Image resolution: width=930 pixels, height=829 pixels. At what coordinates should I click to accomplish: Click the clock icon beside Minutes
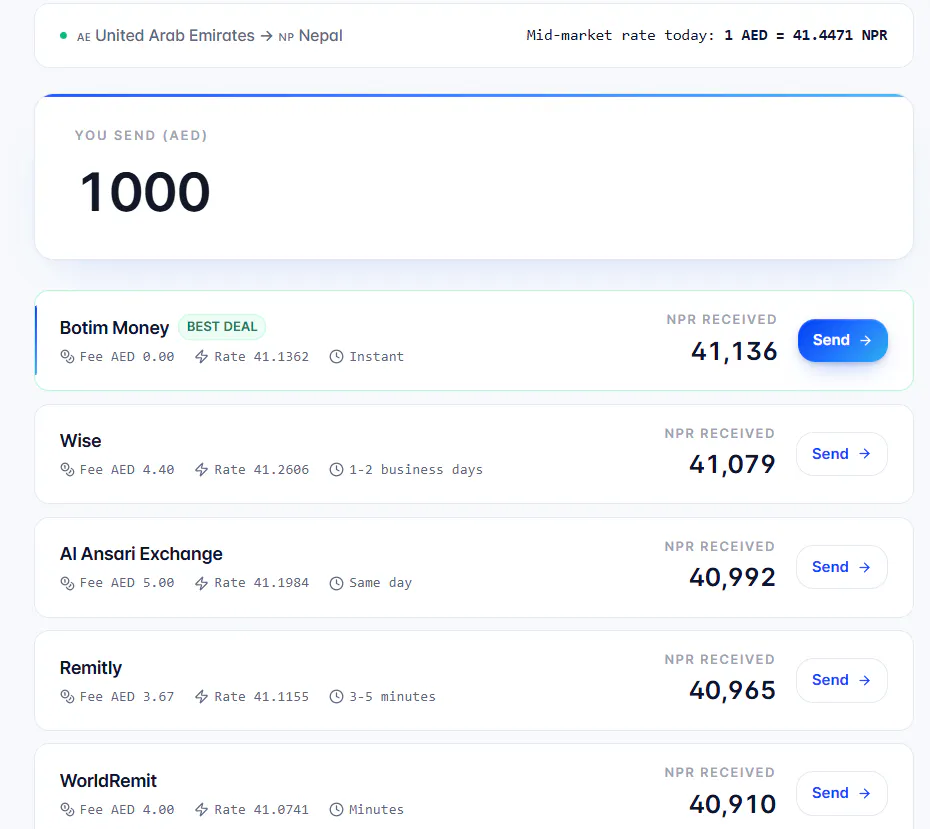point(336,809)
